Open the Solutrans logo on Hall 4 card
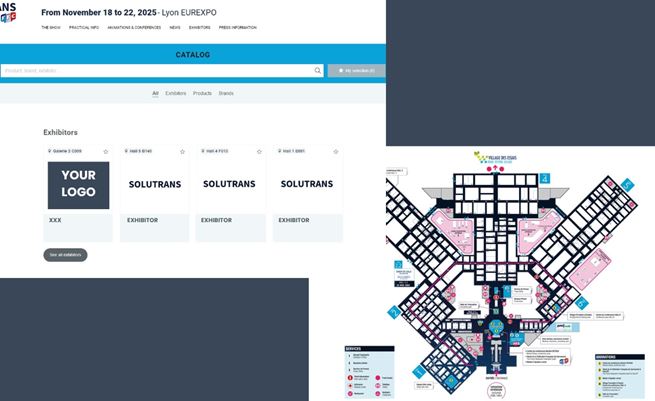This screenshot has width=655, height=401. click(229, 184)
